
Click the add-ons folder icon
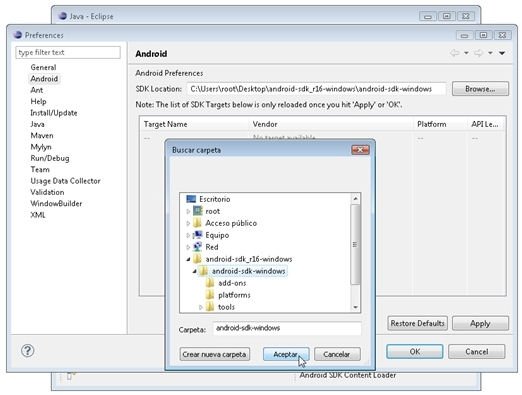[x=210, y=283]
